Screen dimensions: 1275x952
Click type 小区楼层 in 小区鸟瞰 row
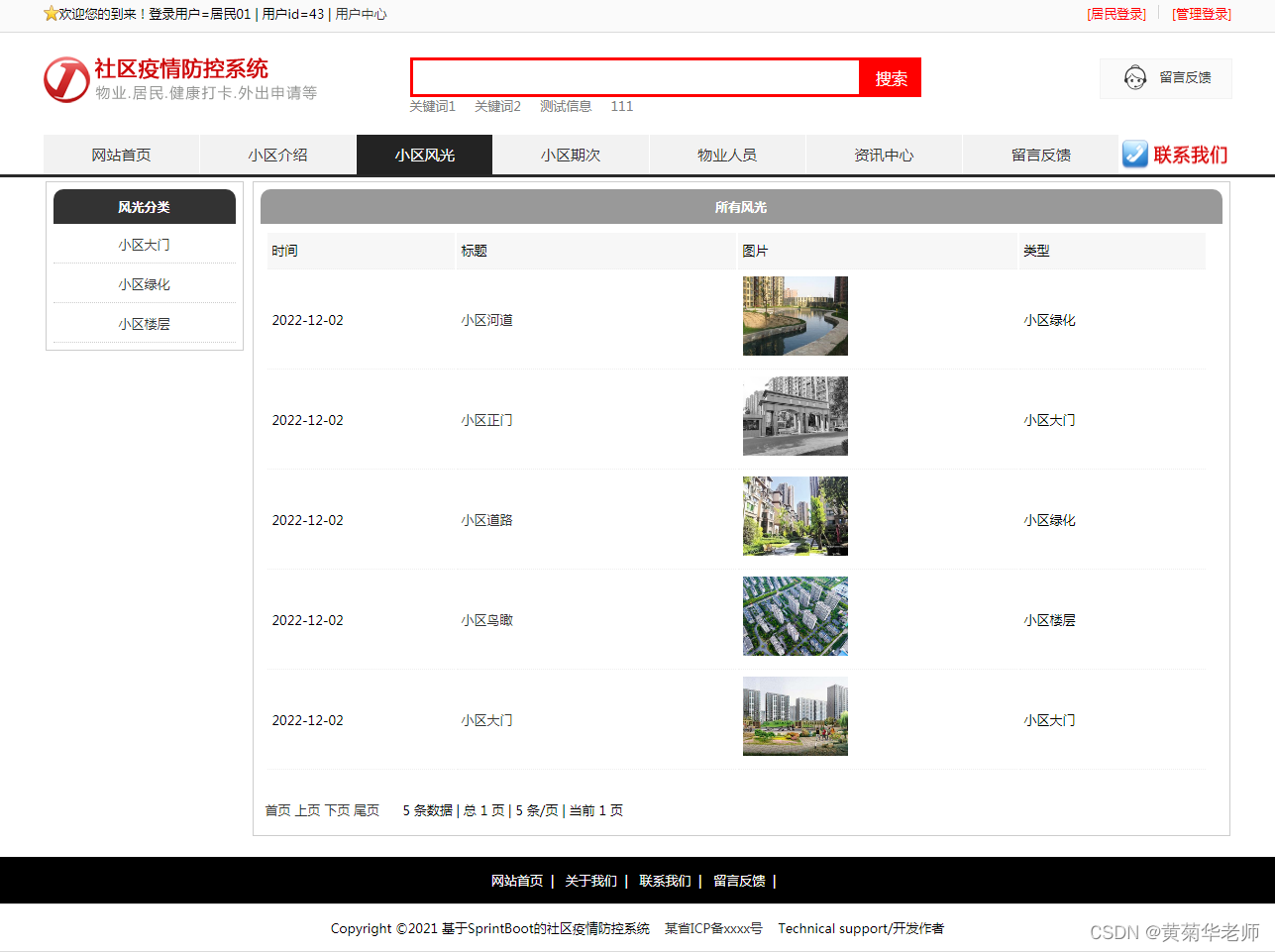click(1050, 620)
